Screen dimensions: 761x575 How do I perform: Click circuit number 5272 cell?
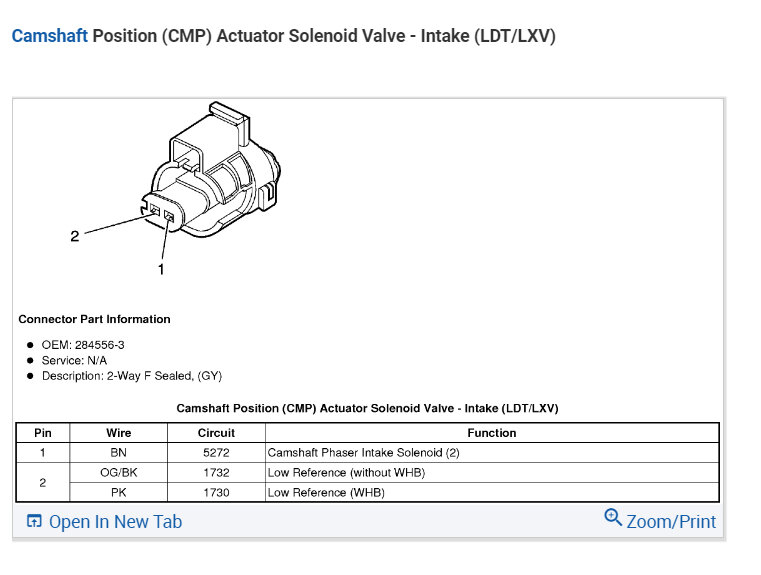[216, 453]
